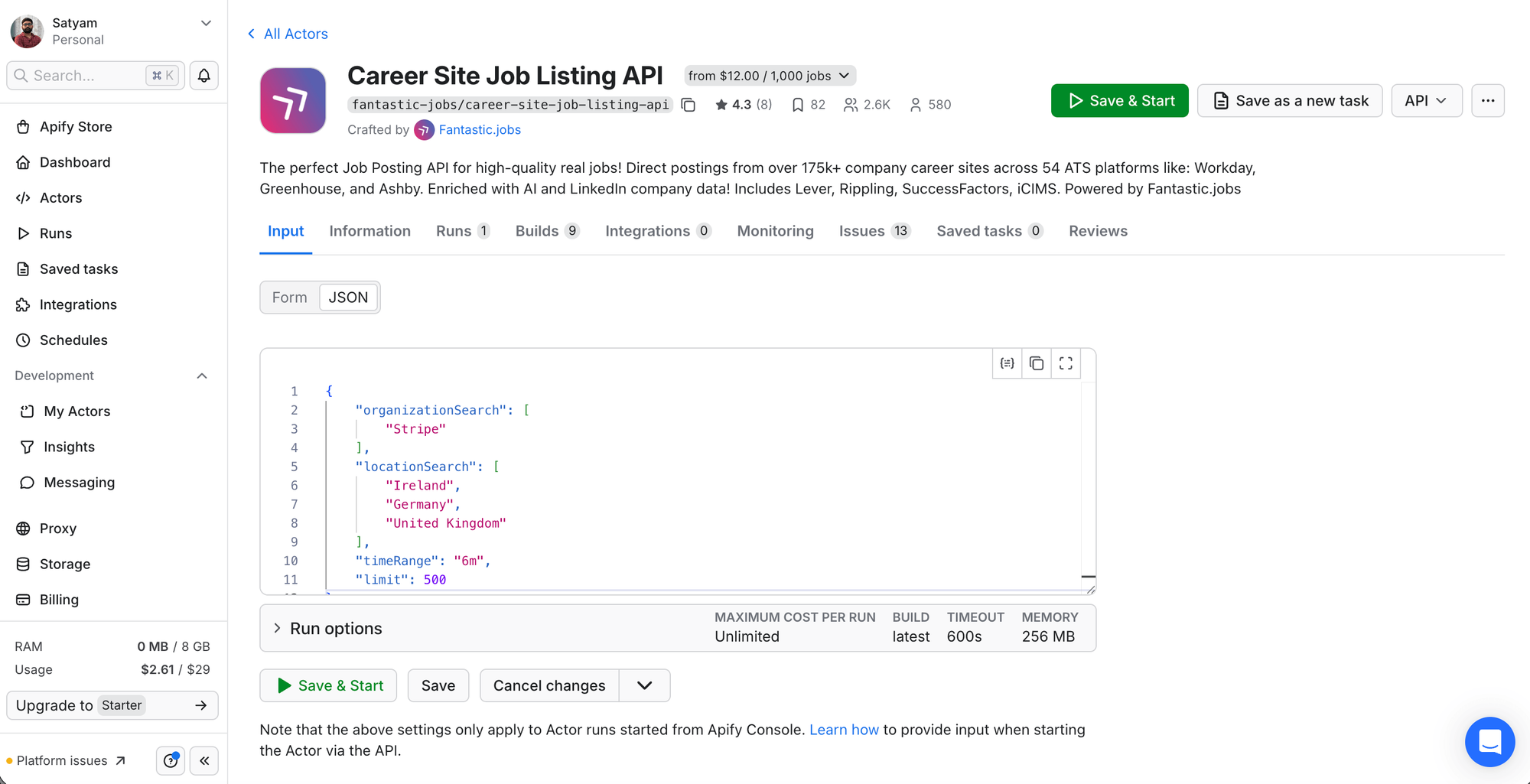Open the account switcher dropdown for Satyam
This screenshot has height=784, width=1530.
(x=206, y=23)
